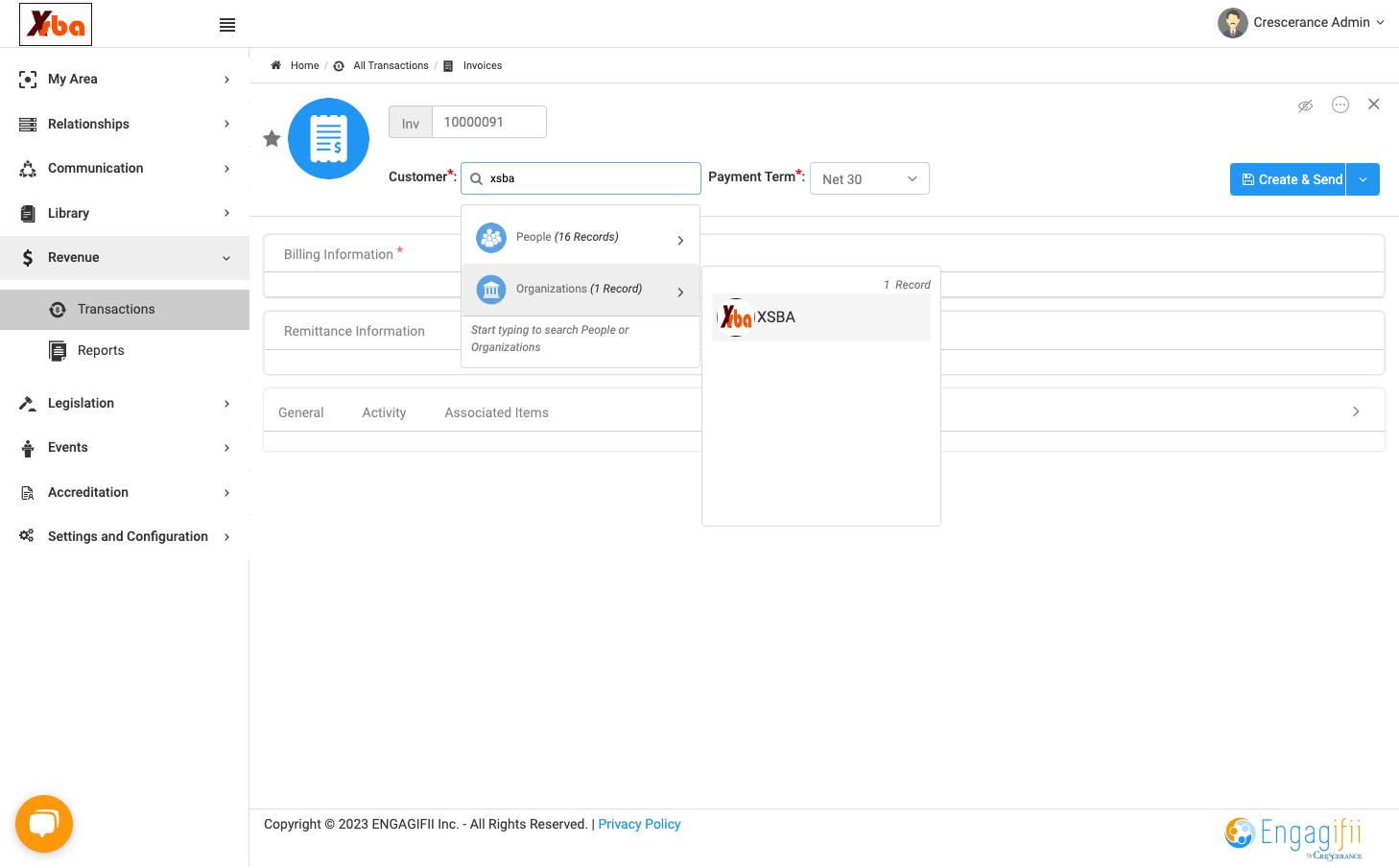
Task: Toggle the crossed-eye visibility icon
Action: click(x=1305, y=106)
